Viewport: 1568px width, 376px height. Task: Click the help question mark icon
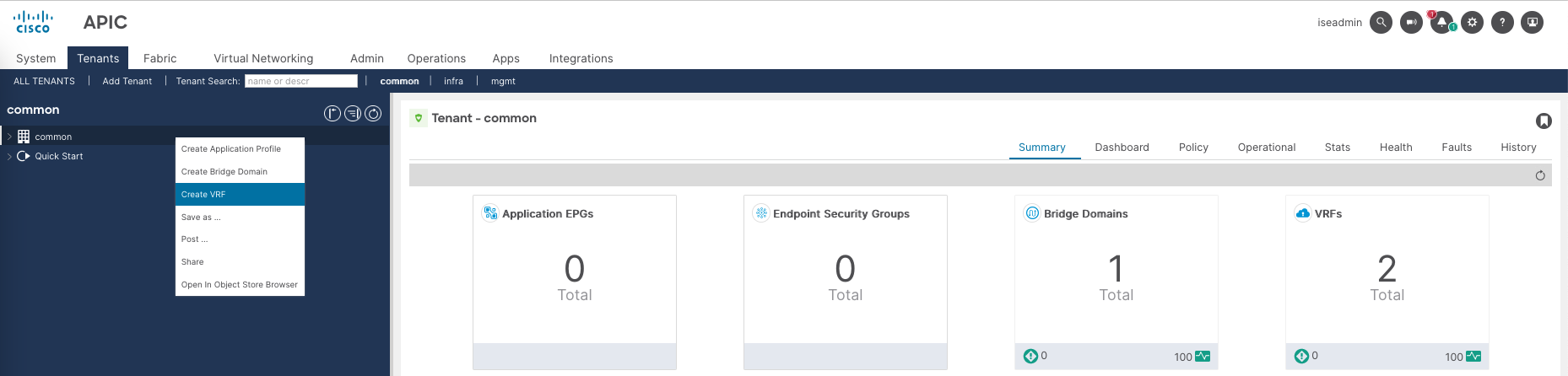coord(1502,23)
